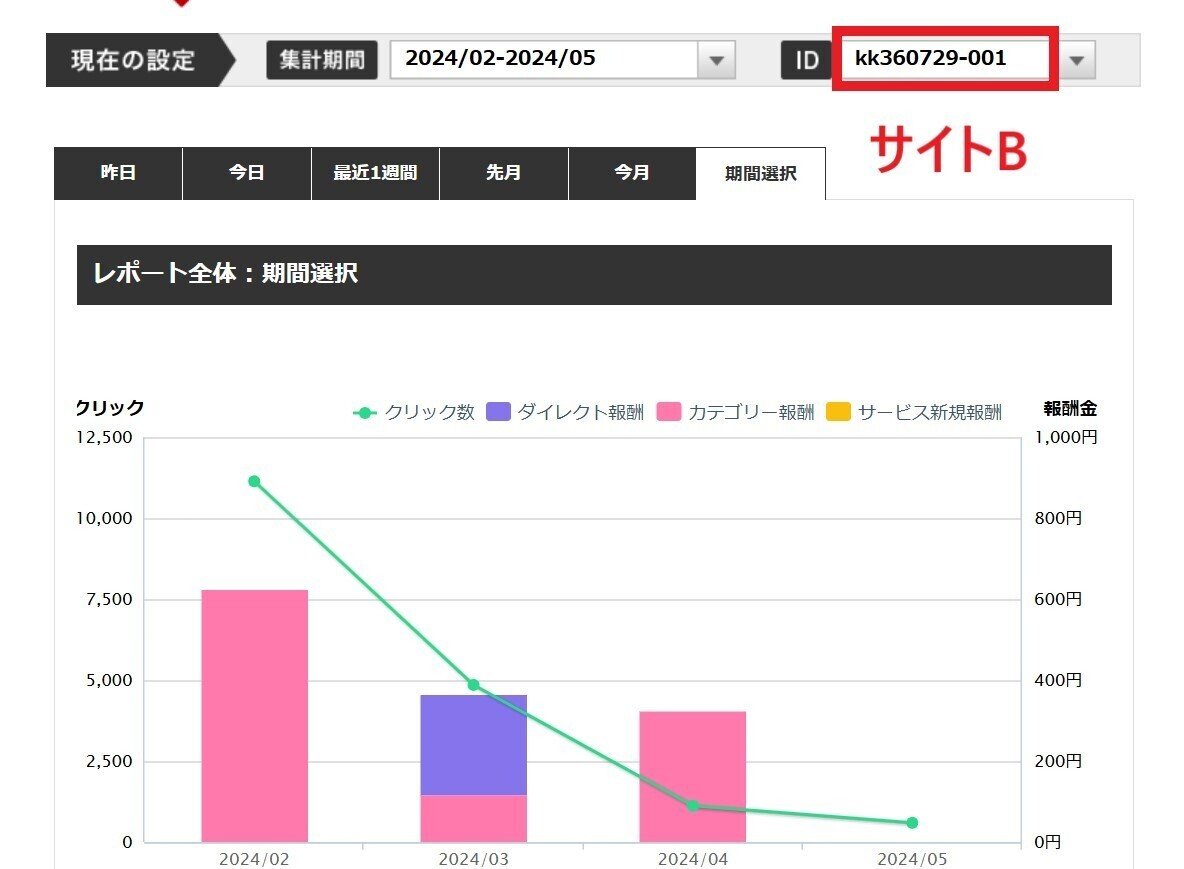Click the 10,000 left axis value
This screenshot has width=1184, height=869.
tap(104, 519)
